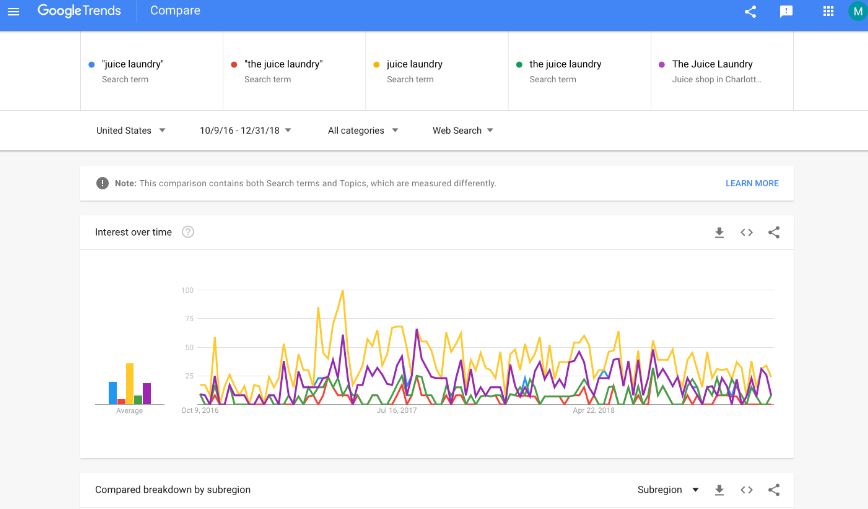The image size is (868, 509).
Task: Embed the Interest over time chart
Action: tap(746, 233)
